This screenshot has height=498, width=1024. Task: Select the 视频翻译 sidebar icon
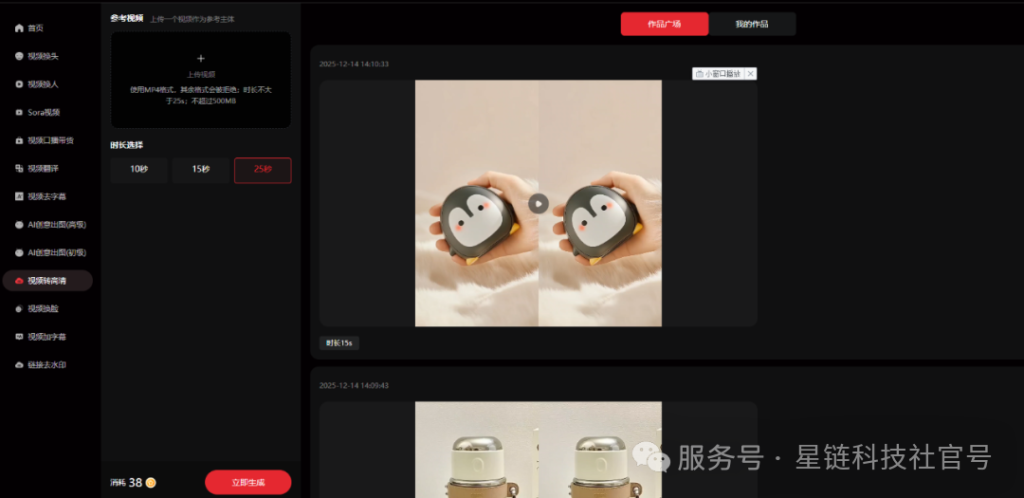click(x=19, y=168)
